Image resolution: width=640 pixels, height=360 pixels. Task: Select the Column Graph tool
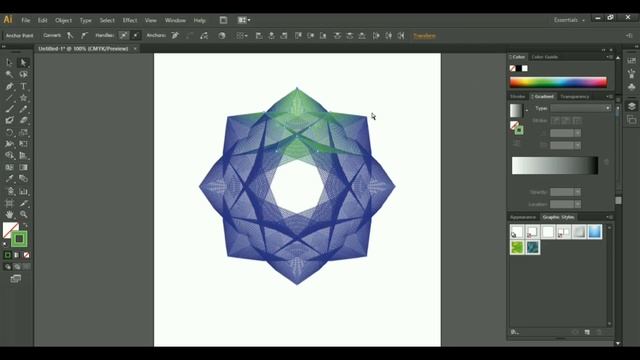coord(23,191)
